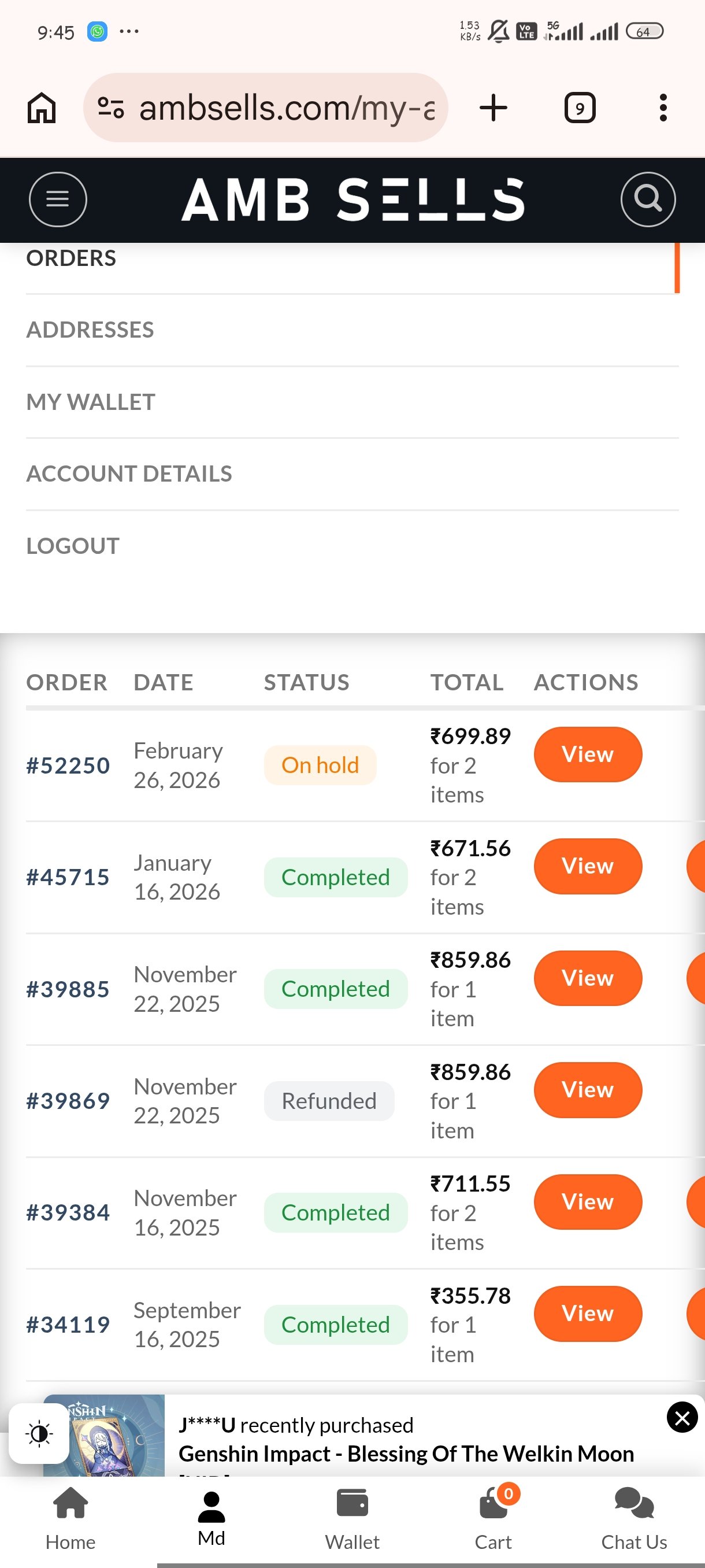
Task: Open the My Wallet menu item
Action: tap(91, 402)
